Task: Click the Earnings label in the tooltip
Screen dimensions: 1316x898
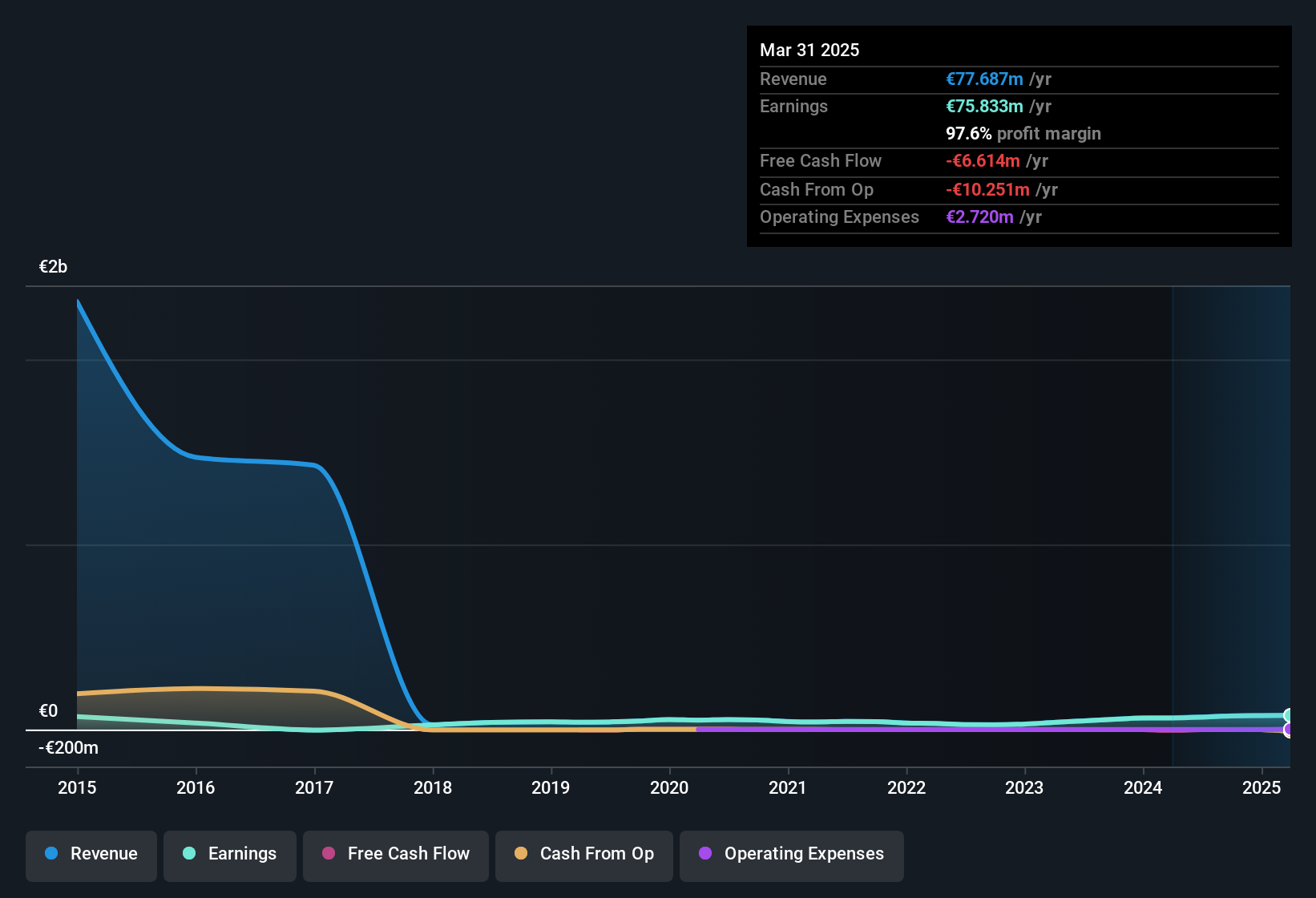Action: coord(793,106)
